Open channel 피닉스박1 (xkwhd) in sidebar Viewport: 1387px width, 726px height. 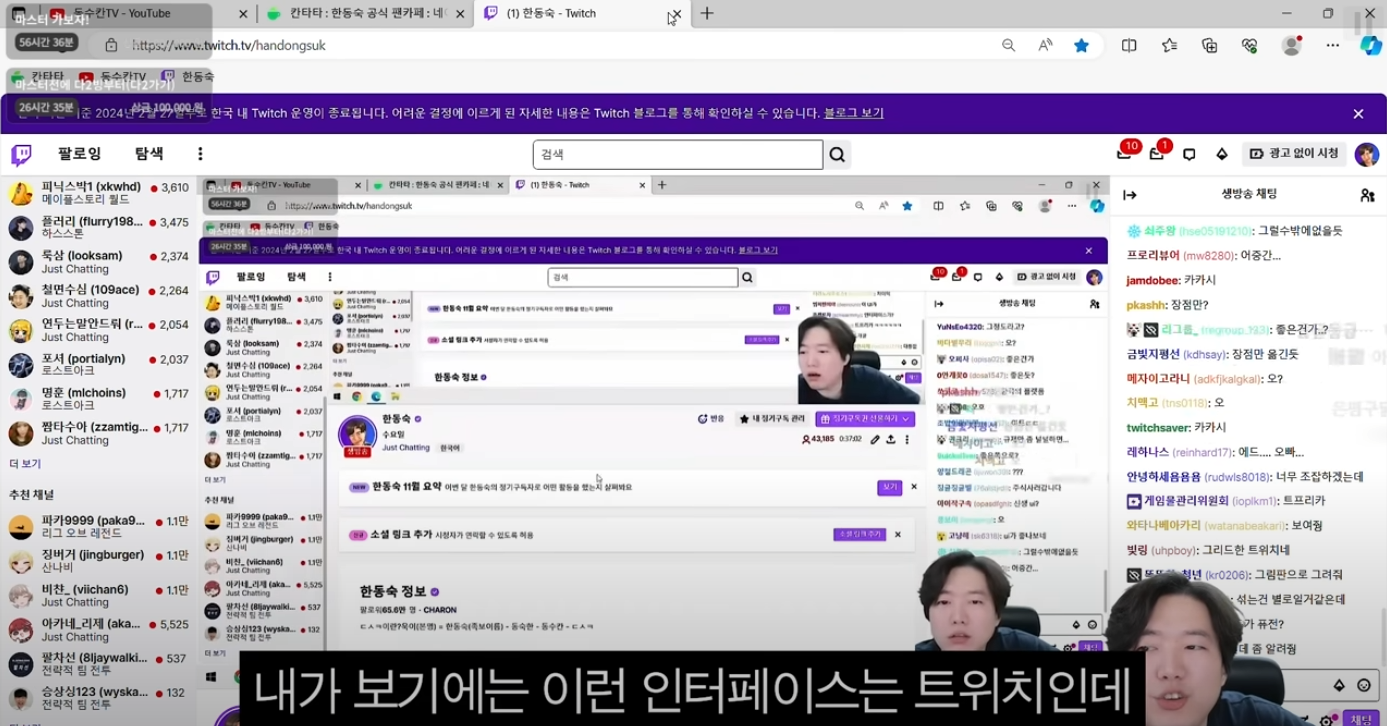tap(98, 193)
